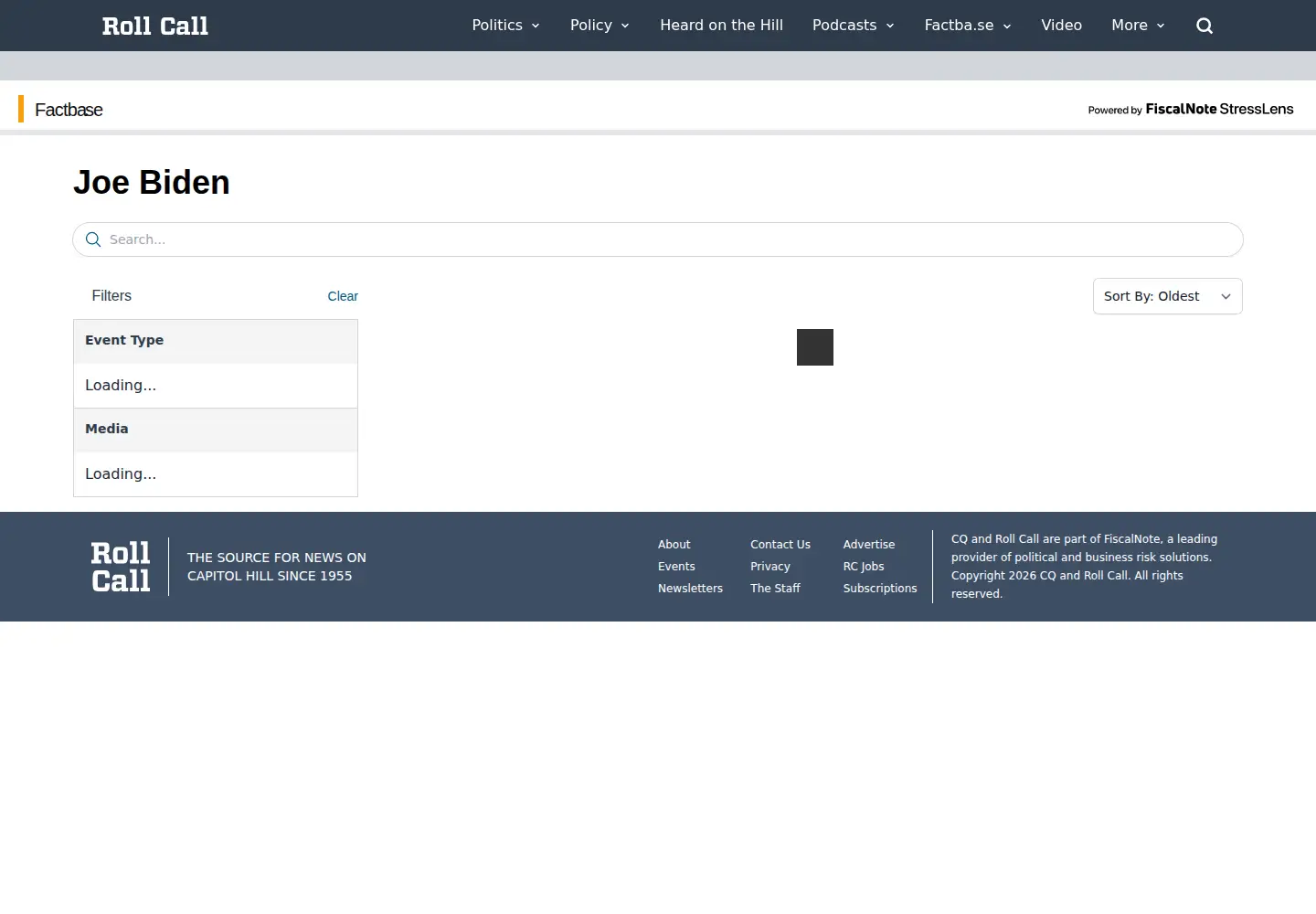Expand the Politics dropdown menu
The image size is (1316, 914).
pyautogui.click(x=505, y=26)
